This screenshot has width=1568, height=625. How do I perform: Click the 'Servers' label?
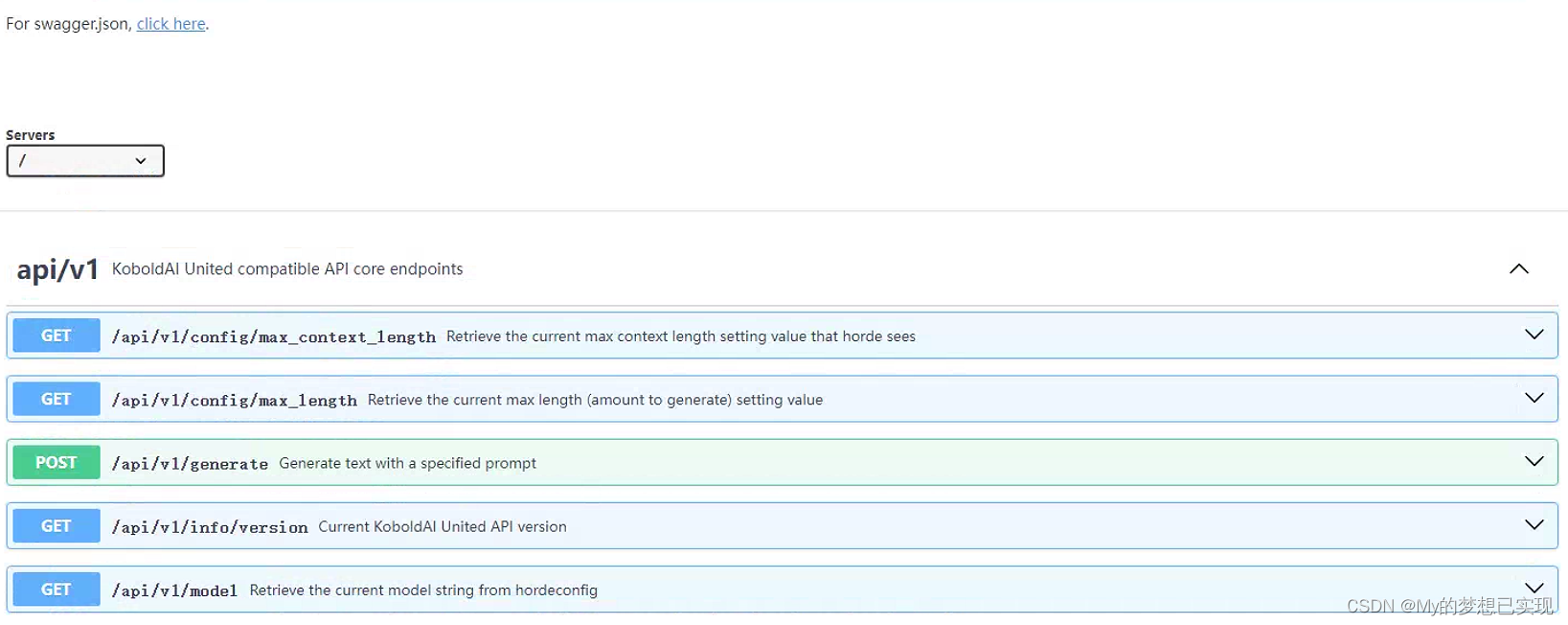click(31, 135)
